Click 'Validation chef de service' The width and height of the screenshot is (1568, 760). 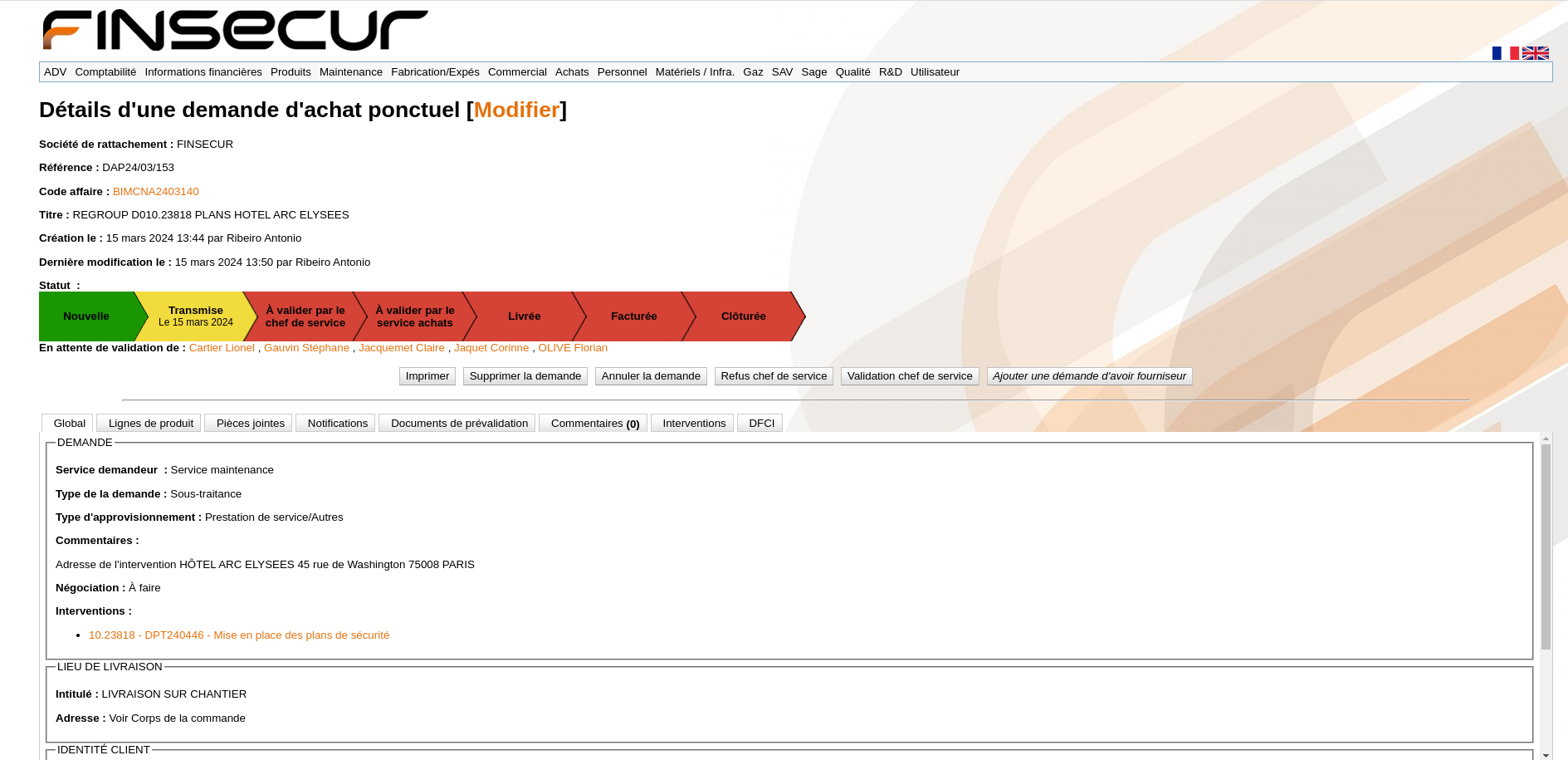pos(910,375)
